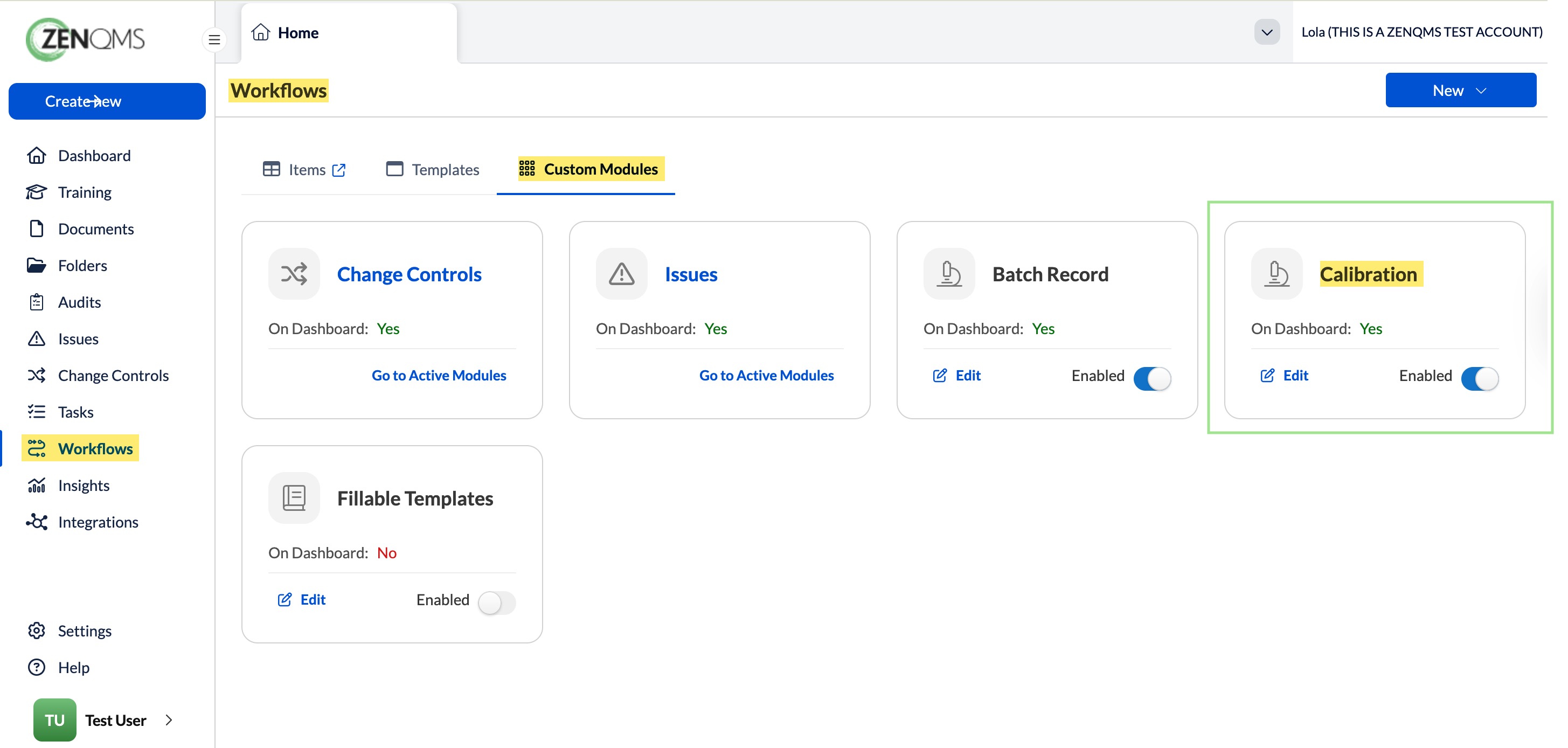Viewport: 1568px width, 748px height.
Task: Click the Fillable Templates book icon
Action: pos(294,497)
